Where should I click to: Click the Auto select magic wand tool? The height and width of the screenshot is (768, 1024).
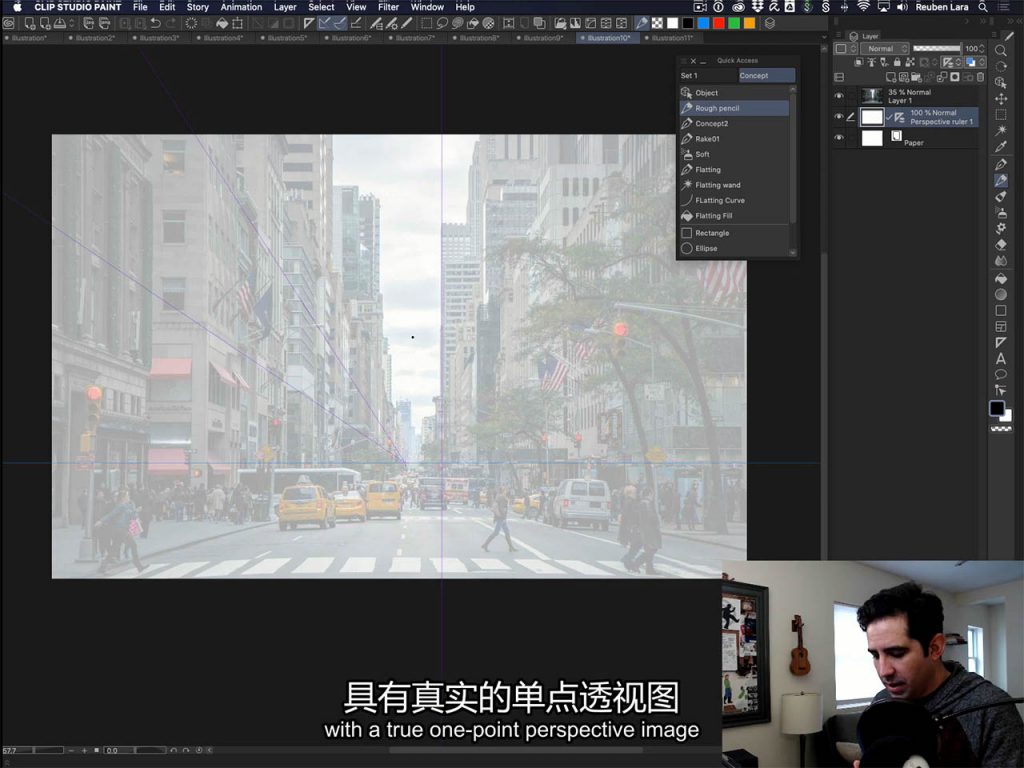tap(1001, 131)
